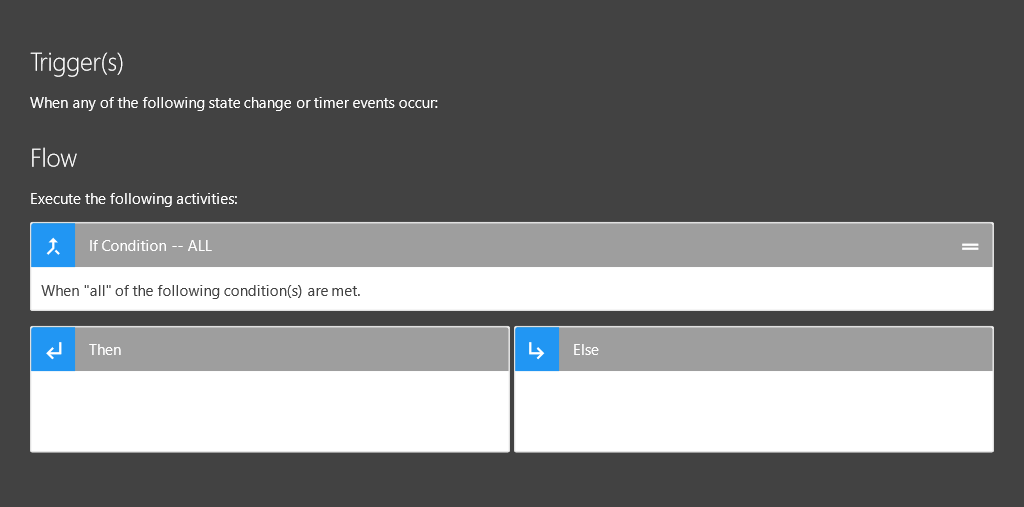Image resolution: width=1024 pixels, height=507 pixels.
Task: Select the "If Condition -- ALL" header label
Action: [x=150, y=246]
